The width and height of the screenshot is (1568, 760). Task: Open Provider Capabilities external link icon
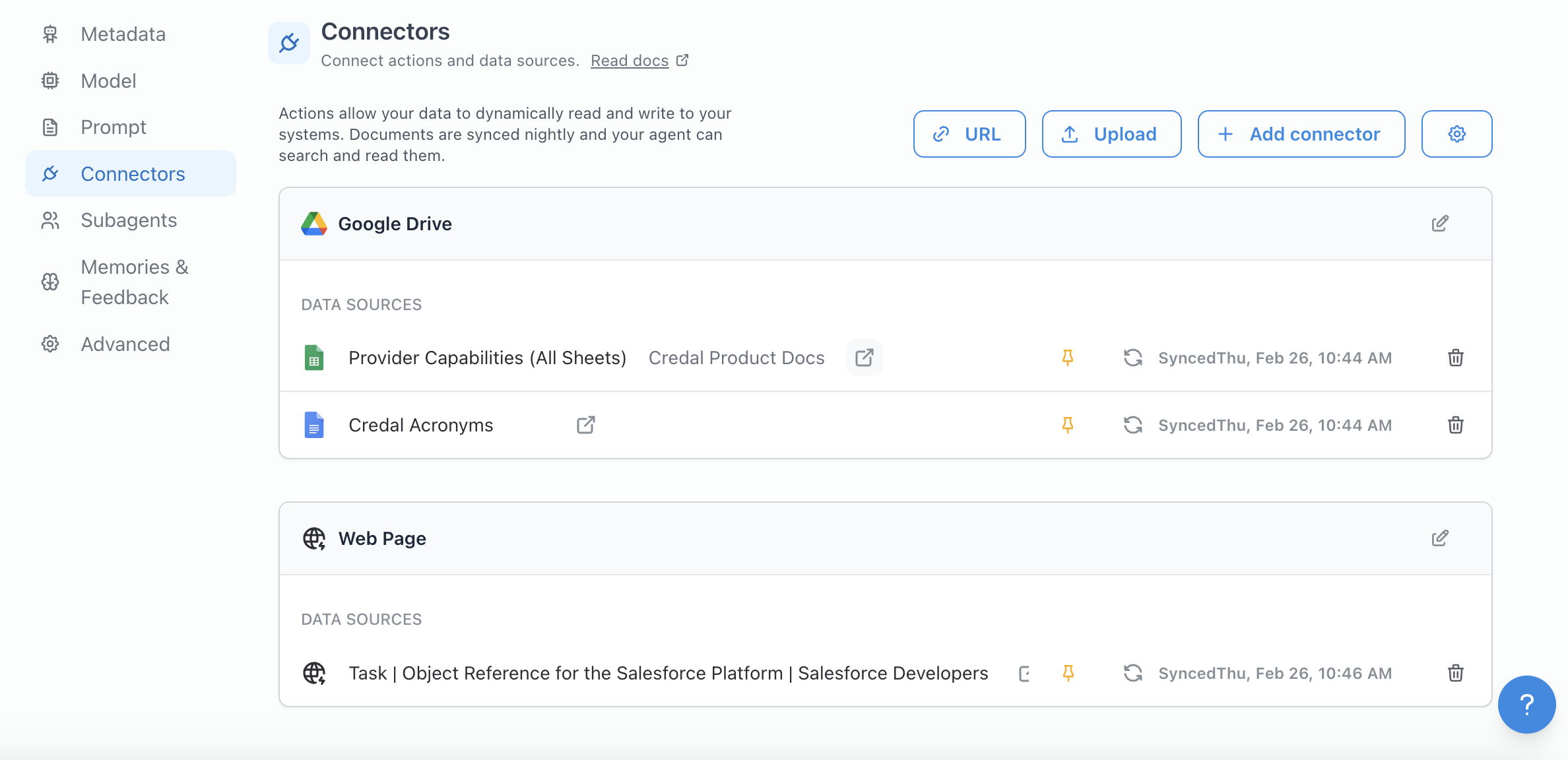[864, 358]
